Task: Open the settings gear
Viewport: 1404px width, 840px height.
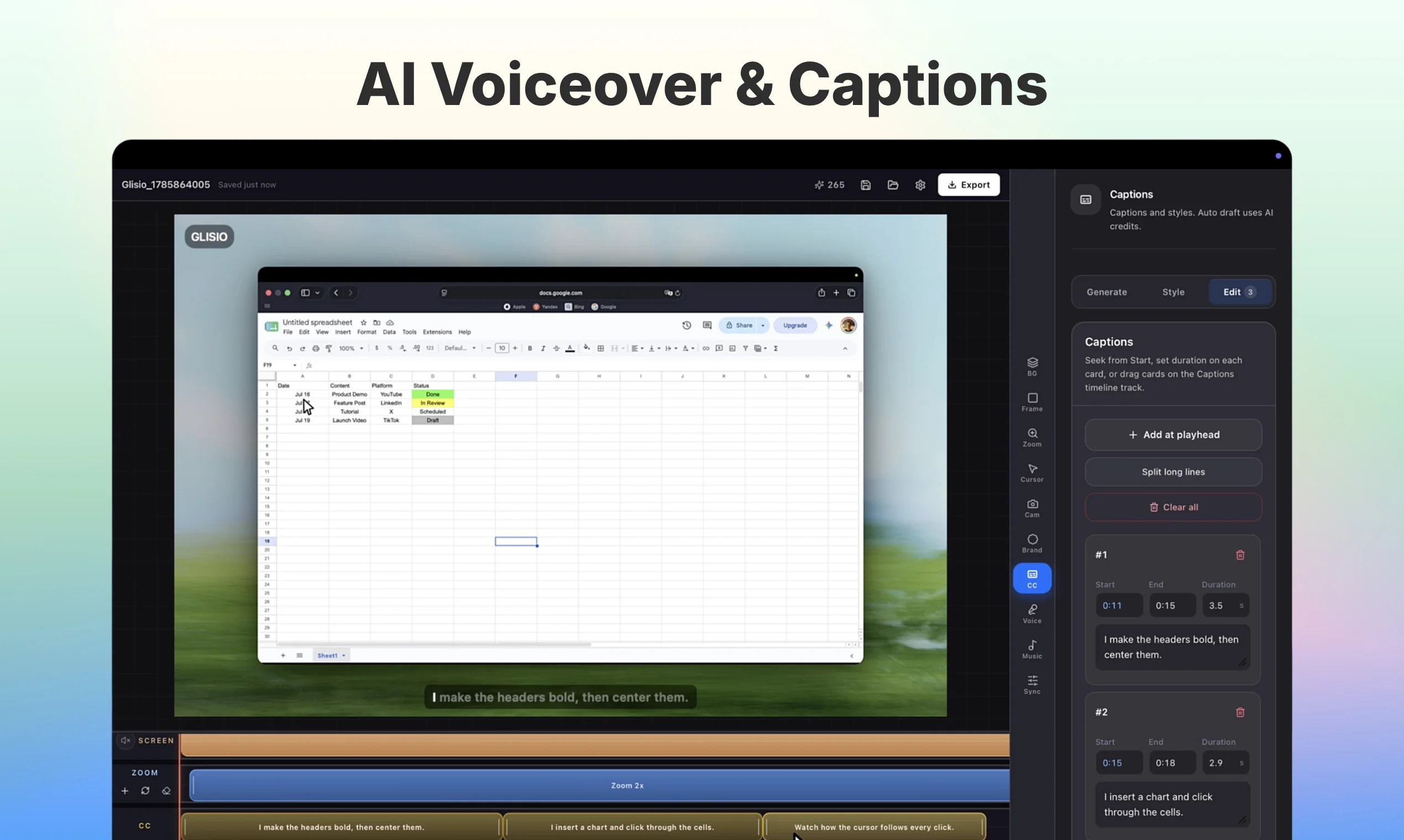Action: coord(920,185)
